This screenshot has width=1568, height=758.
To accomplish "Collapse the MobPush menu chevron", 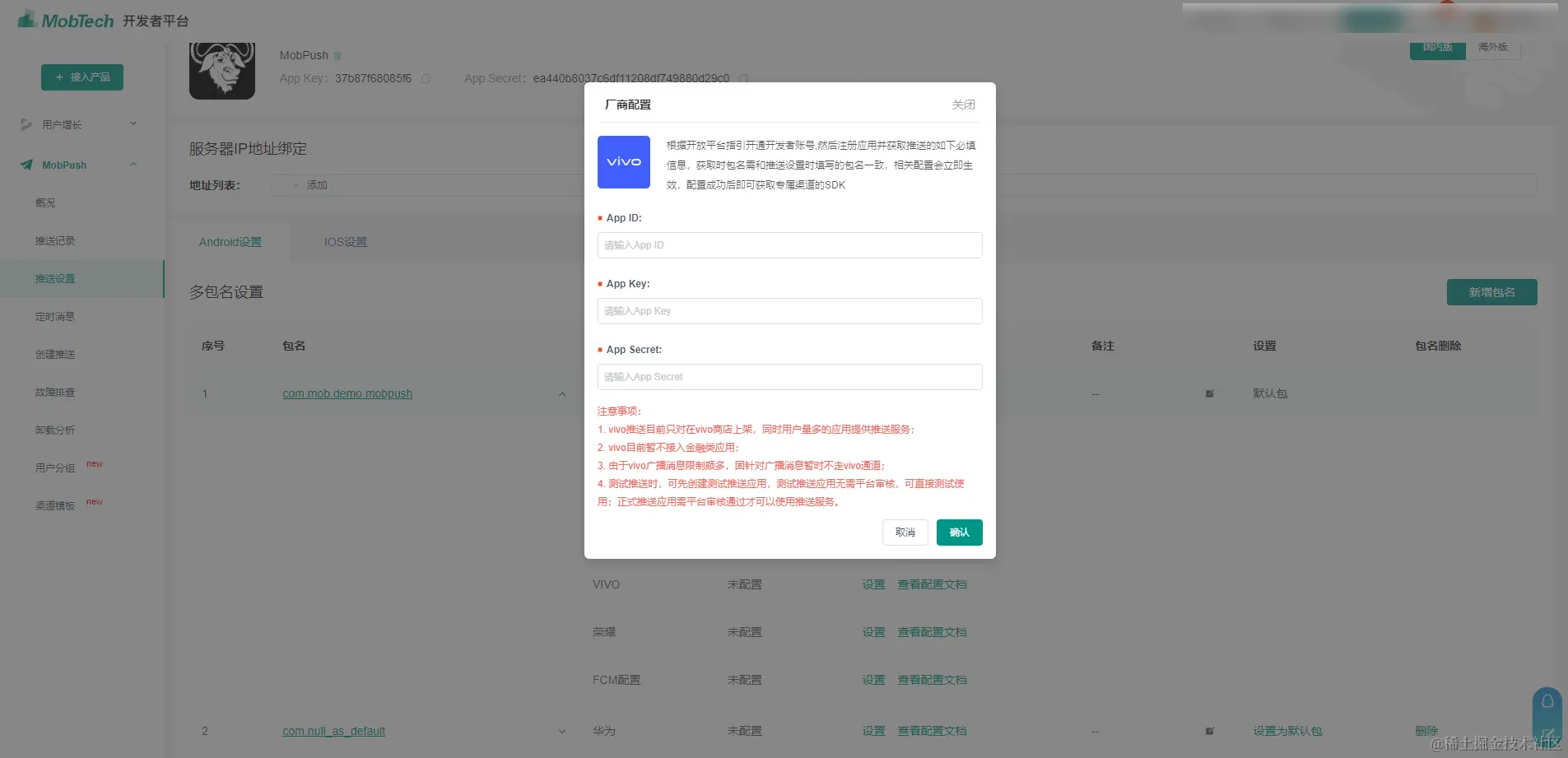I will [x=133, y=165].
